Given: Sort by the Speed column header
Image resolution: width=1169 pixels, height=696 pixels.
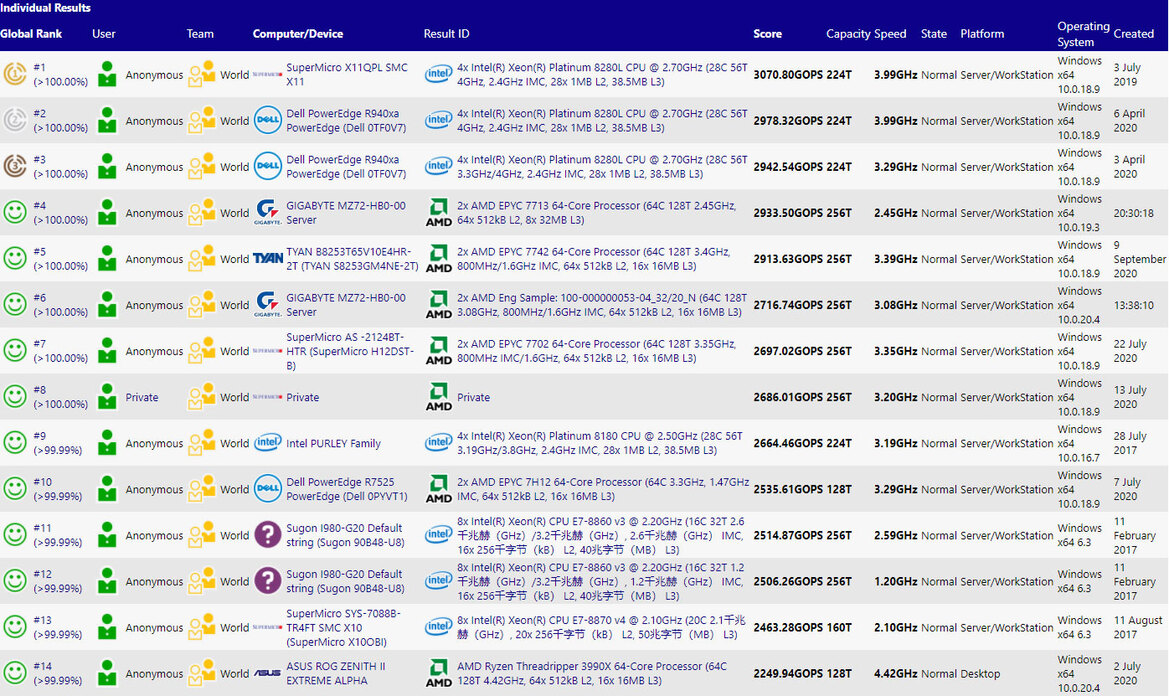Looking at the screenshot, I should (x=890, y=34).
